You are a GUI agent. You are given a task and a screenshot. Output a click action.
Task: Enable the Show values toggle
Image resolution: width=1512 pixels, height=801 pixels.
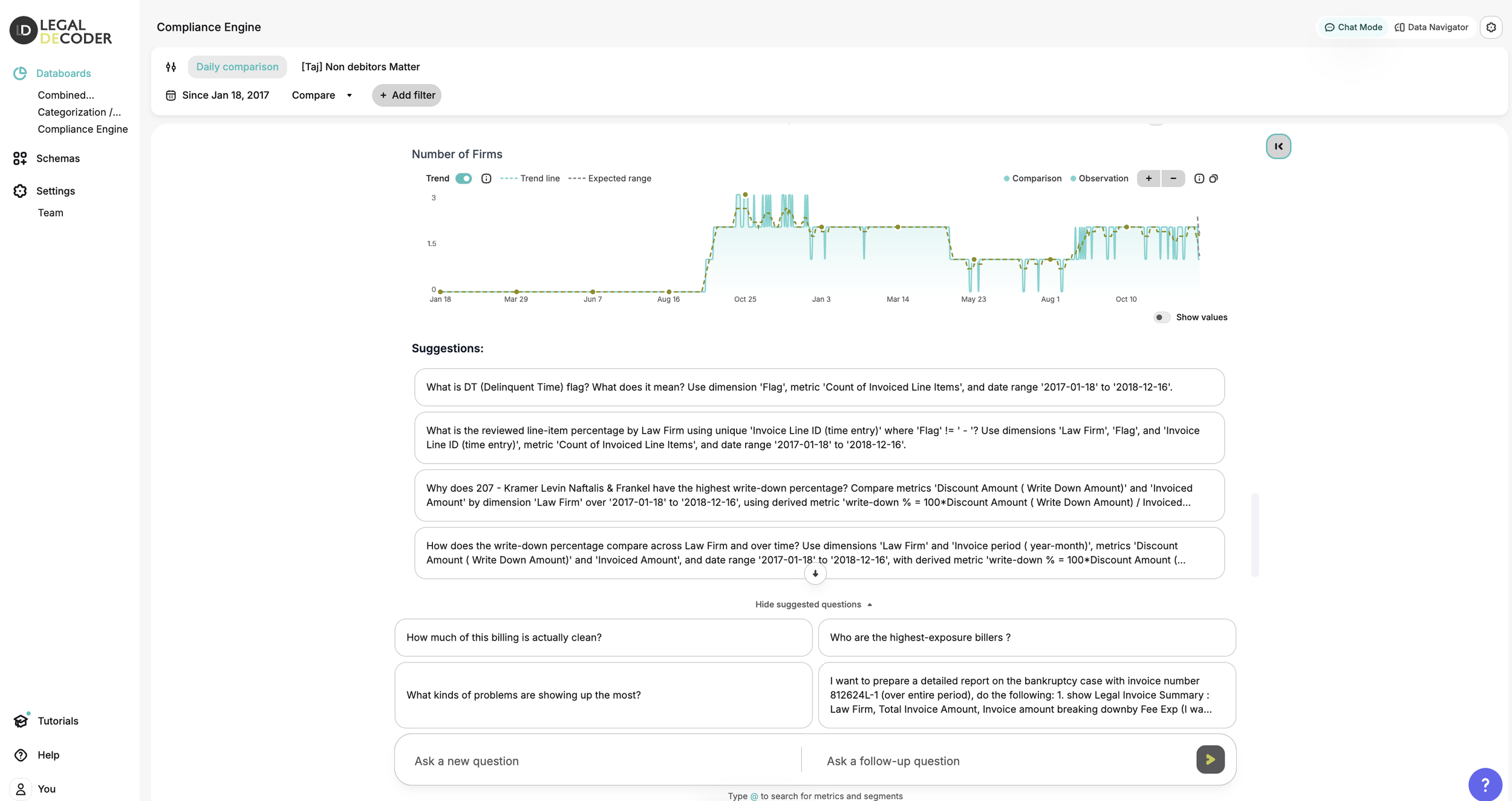[1162, 318]
